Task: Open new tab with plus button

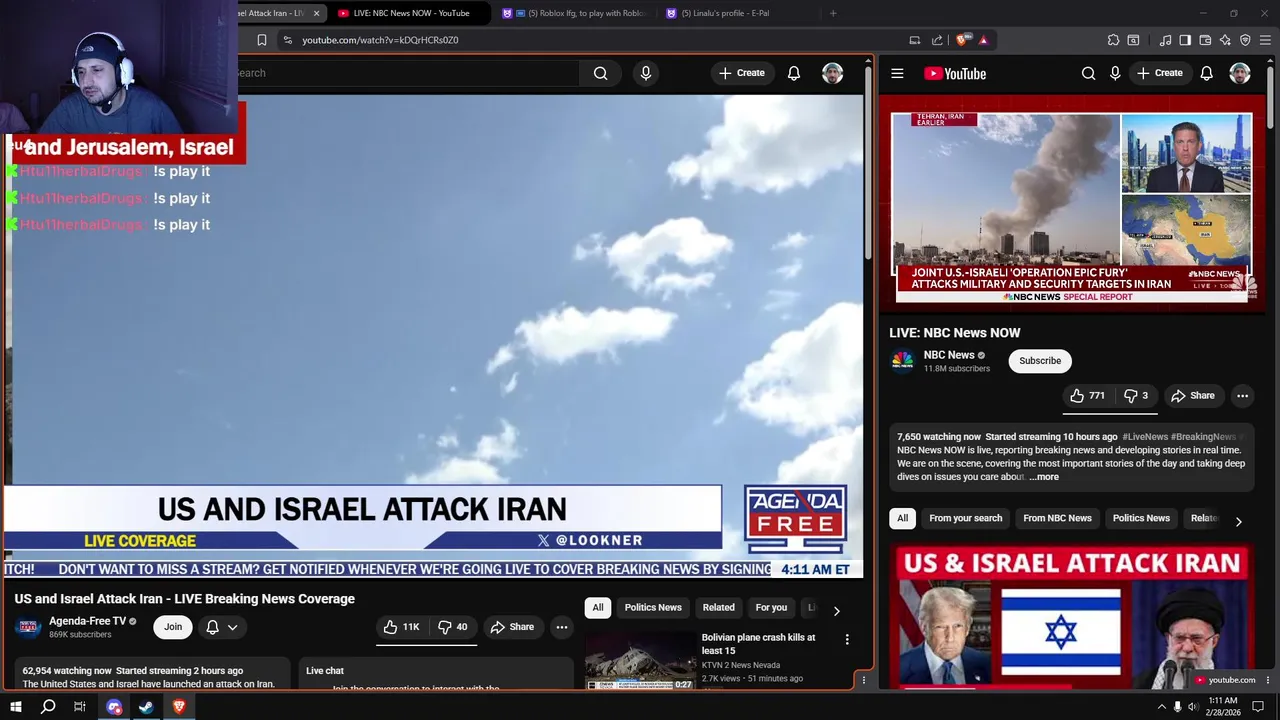Action: [x=833, y=13]
